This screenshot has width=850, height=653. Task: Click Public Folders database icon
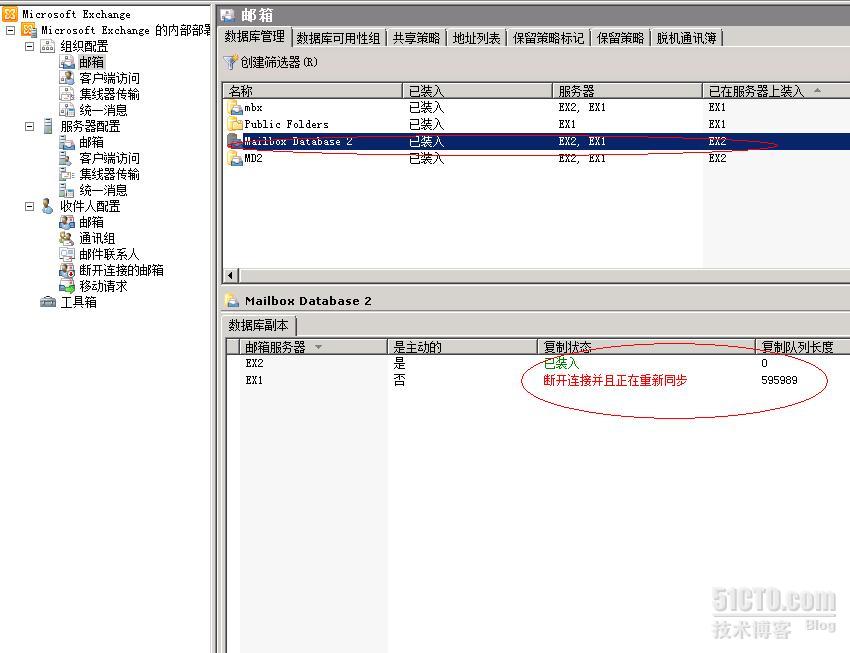[x=235, y=124]
